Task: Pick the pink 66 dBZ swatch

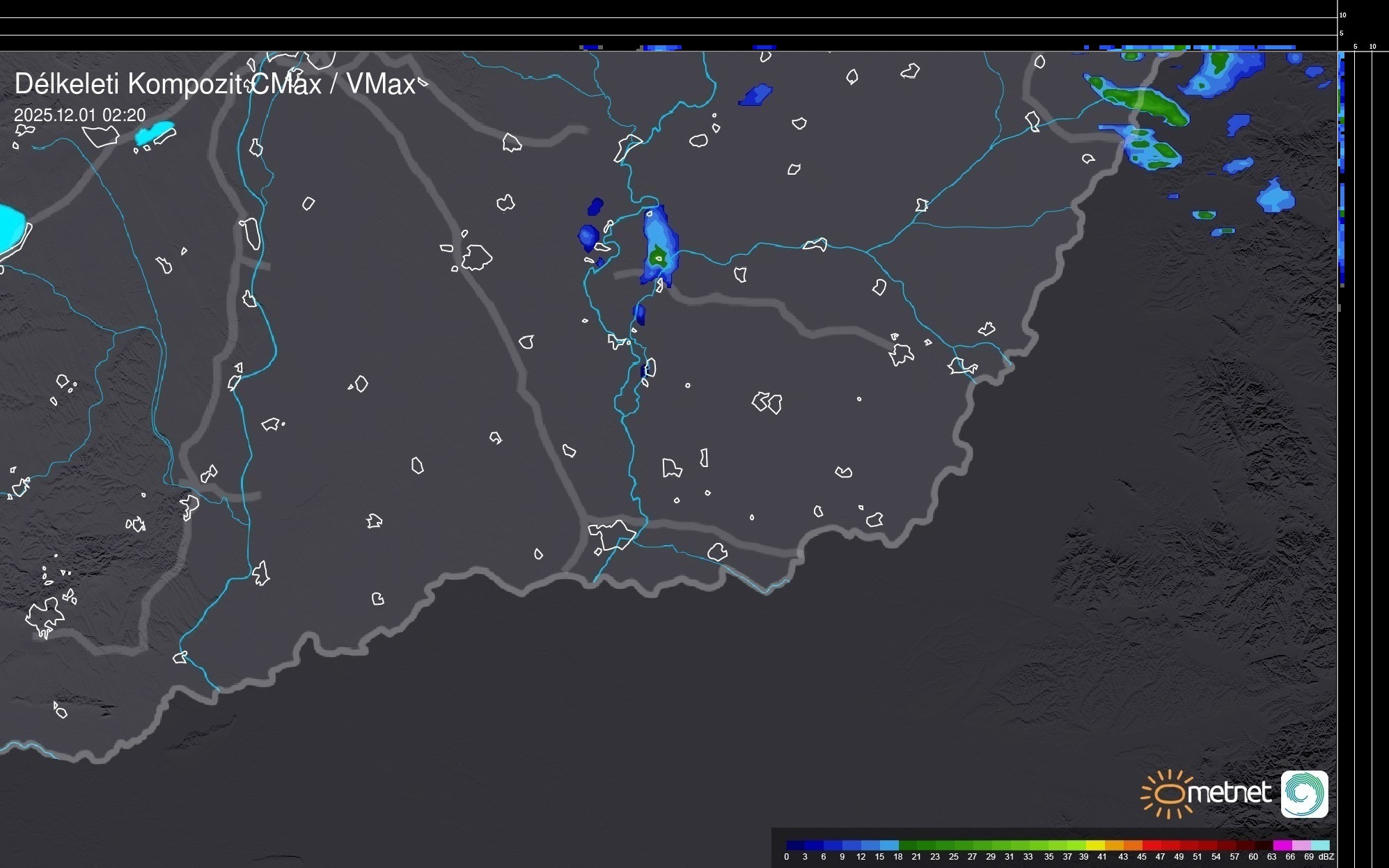Action: pyautogui.click(x=1301, y=845)
